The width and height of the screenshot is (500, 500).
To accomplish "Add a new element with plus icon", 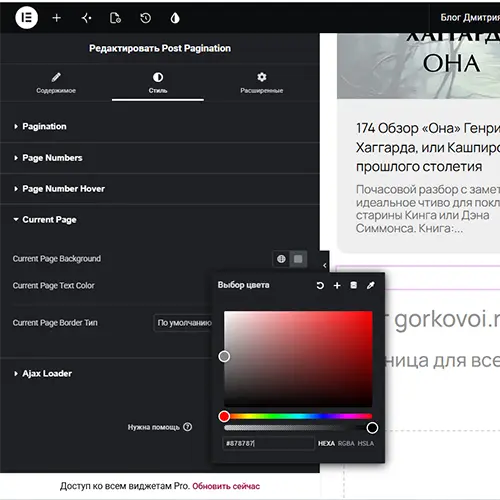I will pyautogui.click(x=57, y=18).
